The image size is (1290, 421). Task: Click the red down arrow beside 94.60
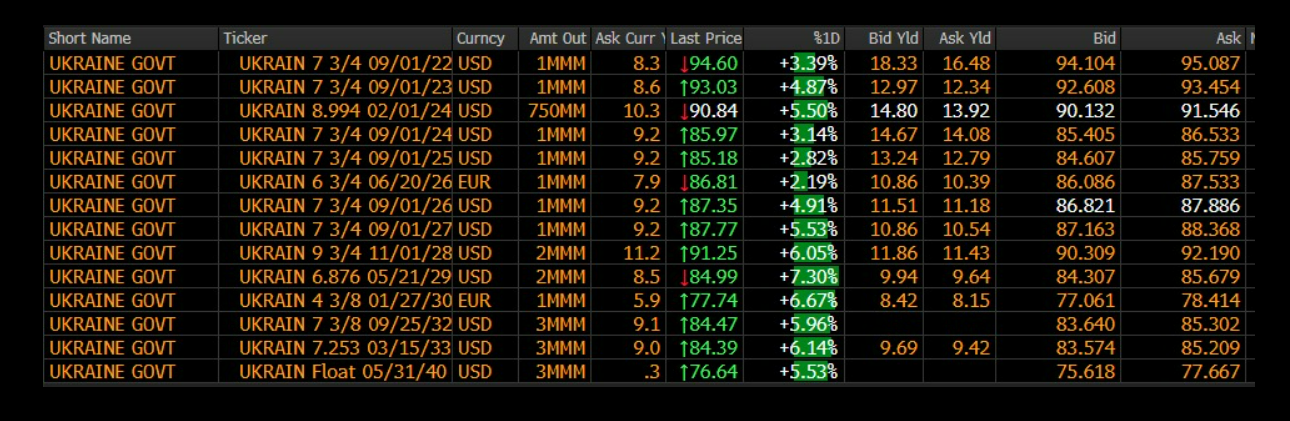(682, 63)
